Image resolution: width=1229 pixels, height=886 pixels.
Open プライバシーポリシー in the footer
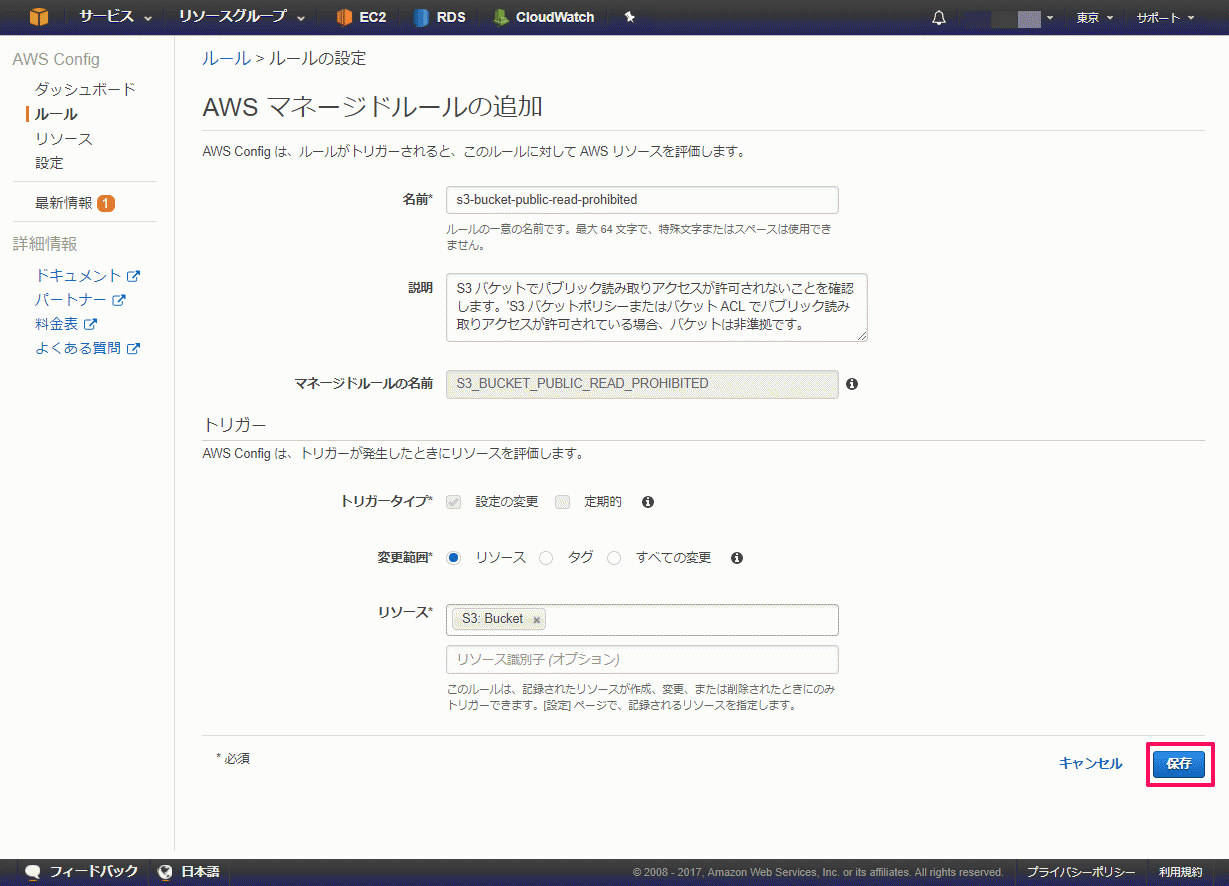pos(1081,872)
